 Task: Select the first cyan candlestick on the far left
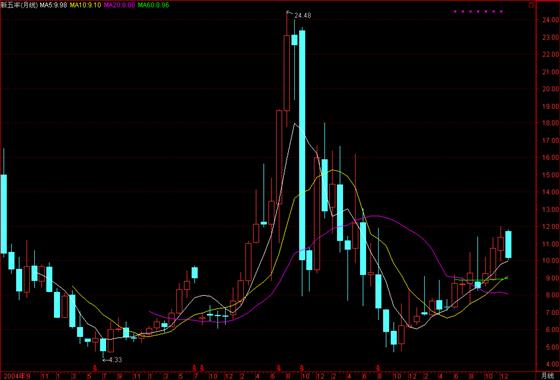pyautogui.click(x=4, y=214)
